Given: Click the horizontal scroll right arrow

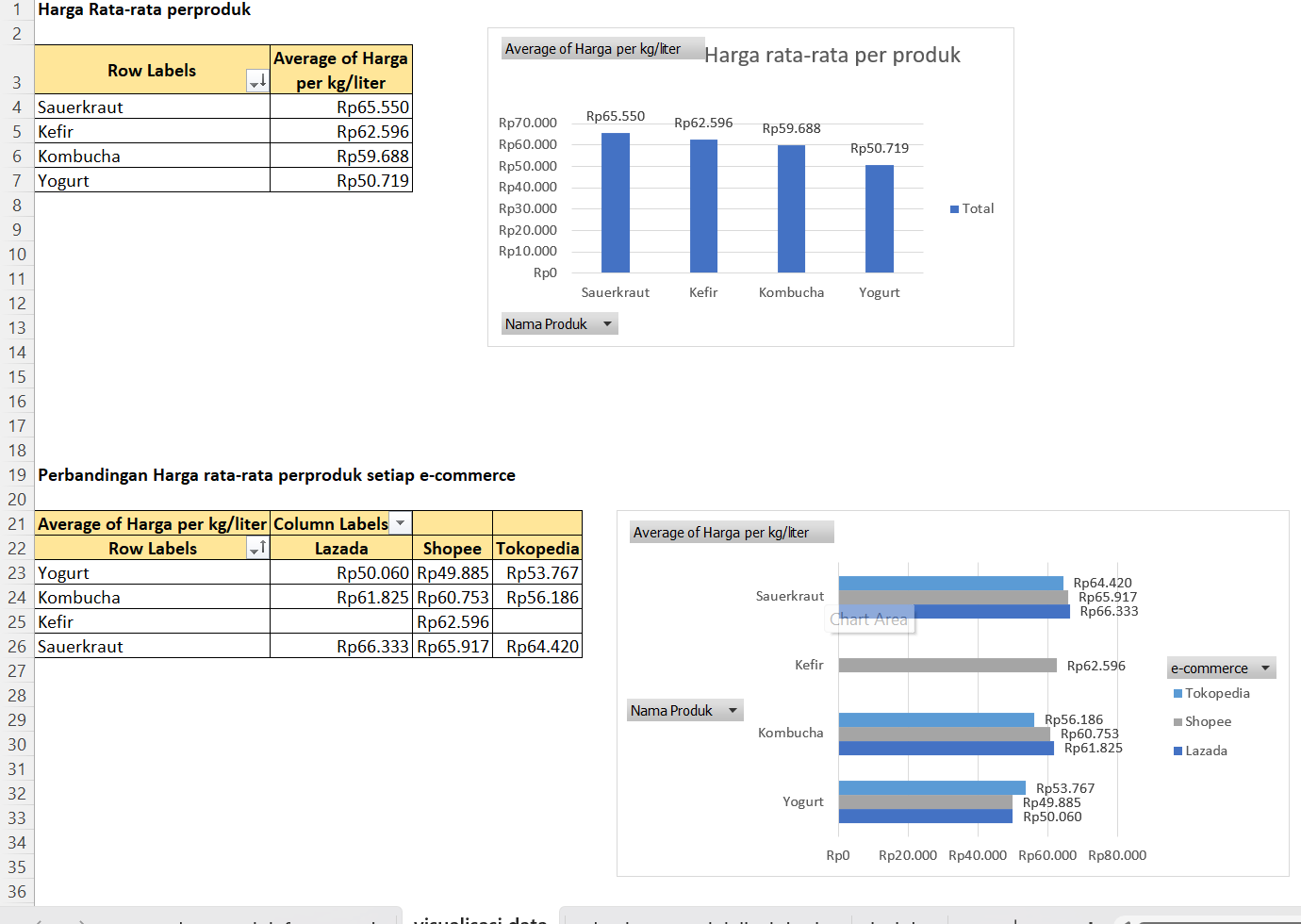Looking at the screenshot, I should 1293,921.
